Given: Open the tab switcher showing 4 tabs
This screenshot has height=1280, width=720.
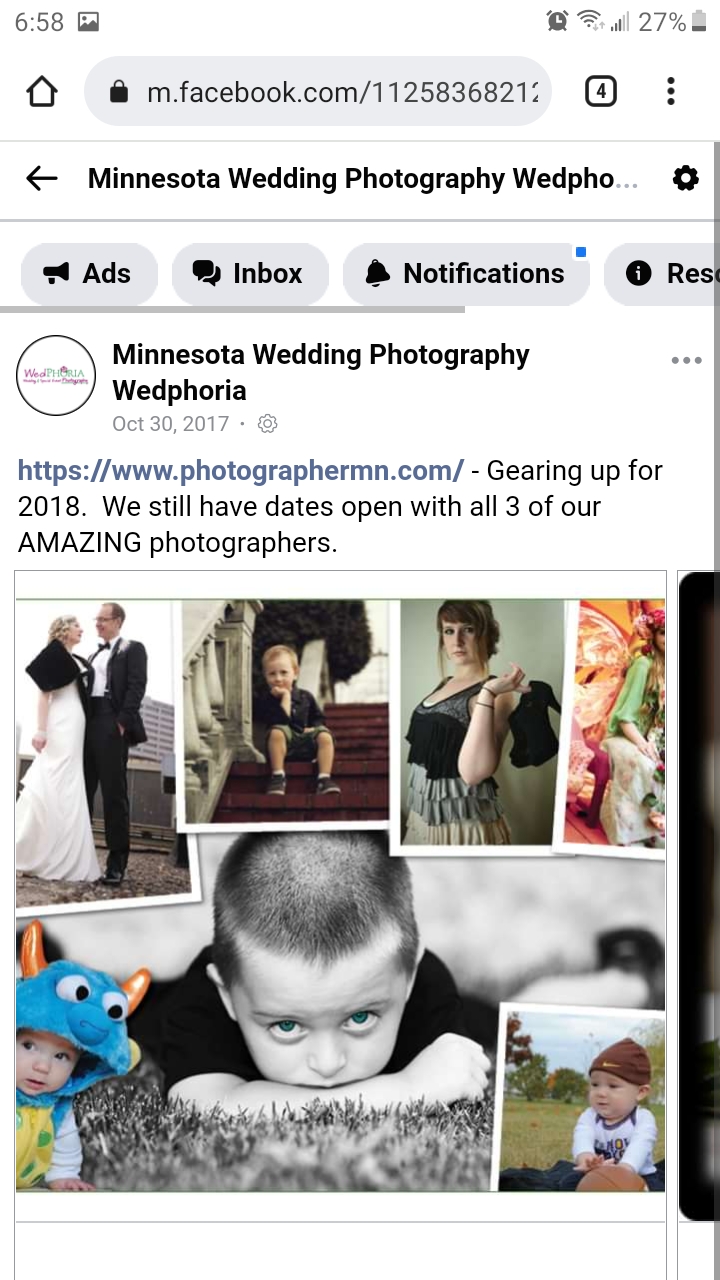Looking at the screenshot, I should pyautogui.click(x=600, y=92).
